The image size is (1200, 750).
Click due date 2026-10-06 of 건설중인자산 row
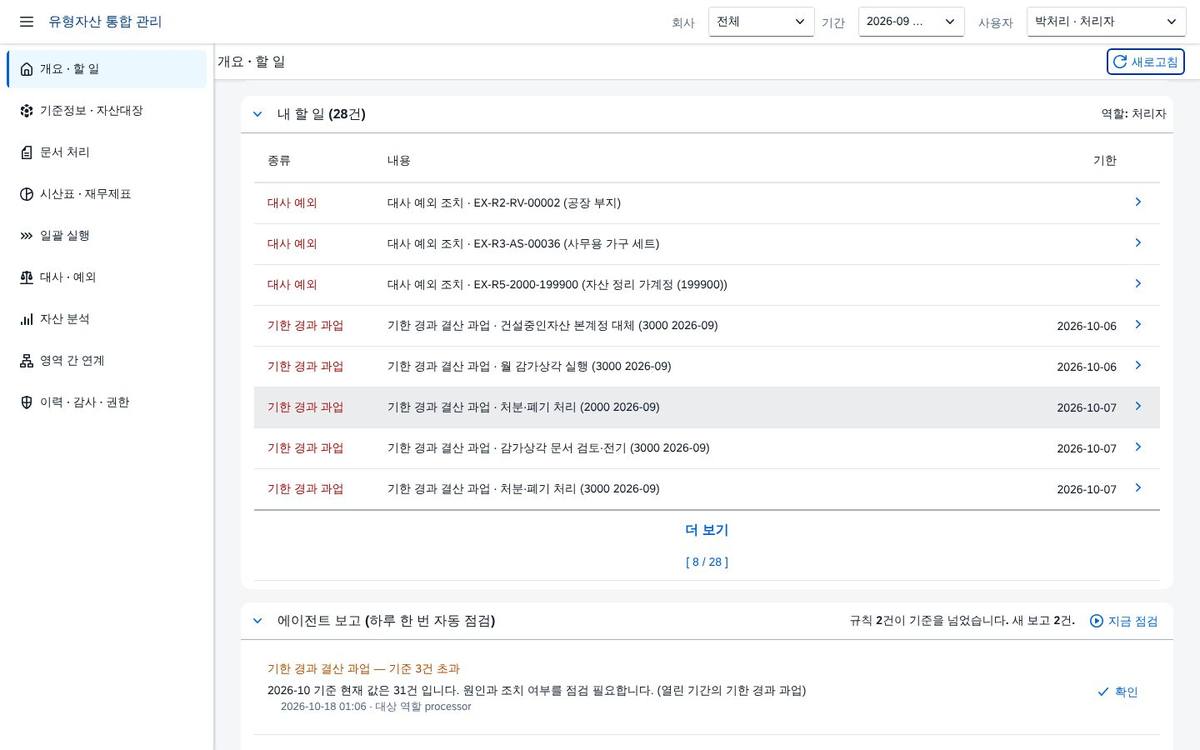[1086, 327]
